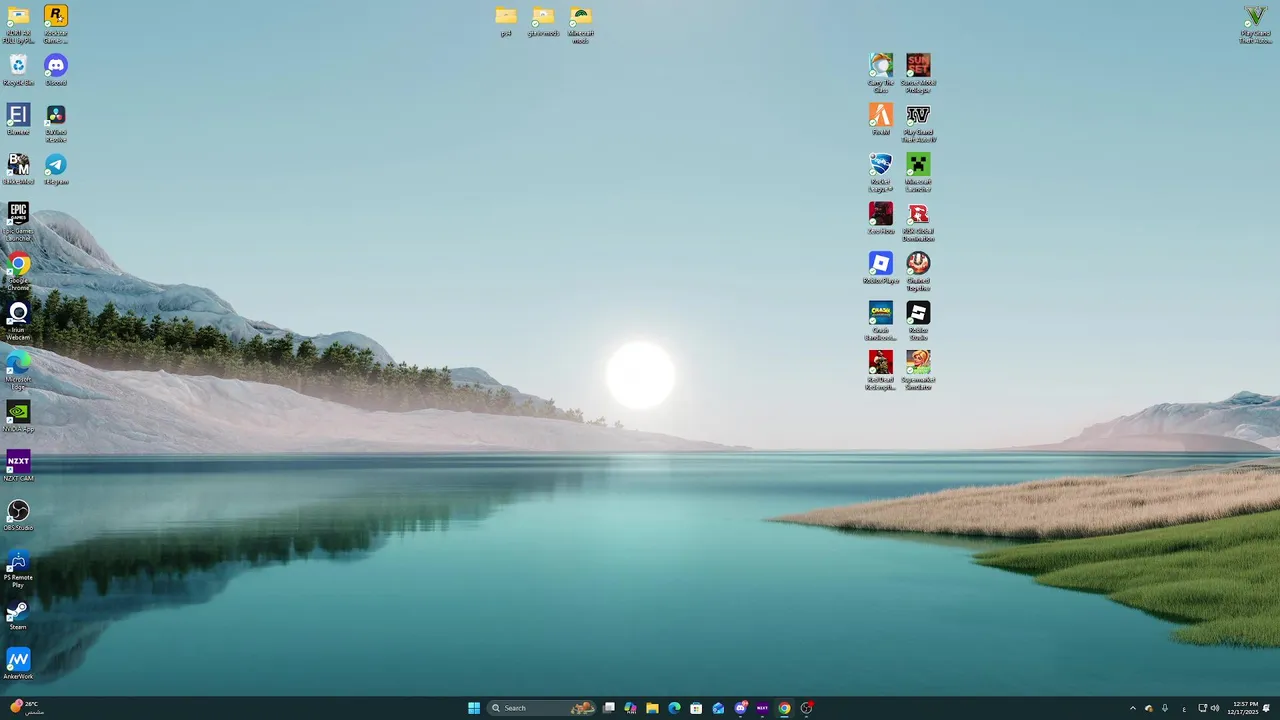
Task: Select the Carry The Glass game icon
Action: [x=881, y=73]
